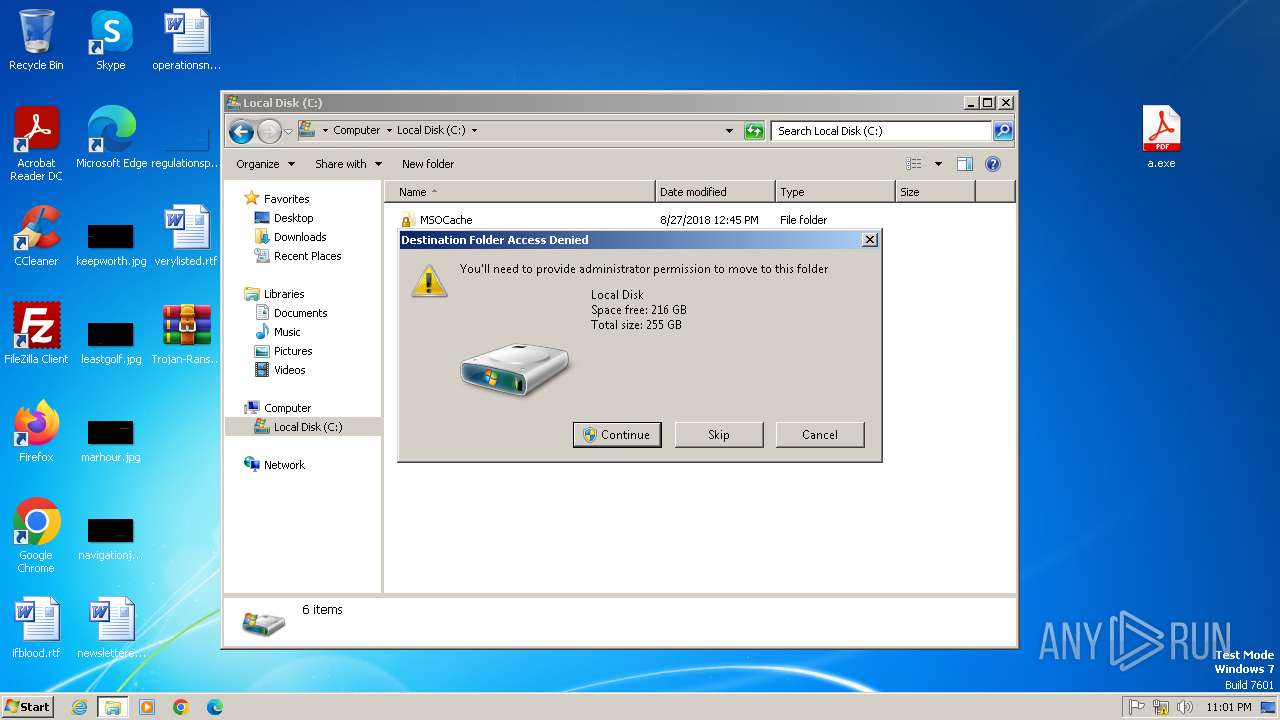Select the CCleaner desktop shortcut

point(36,236)
